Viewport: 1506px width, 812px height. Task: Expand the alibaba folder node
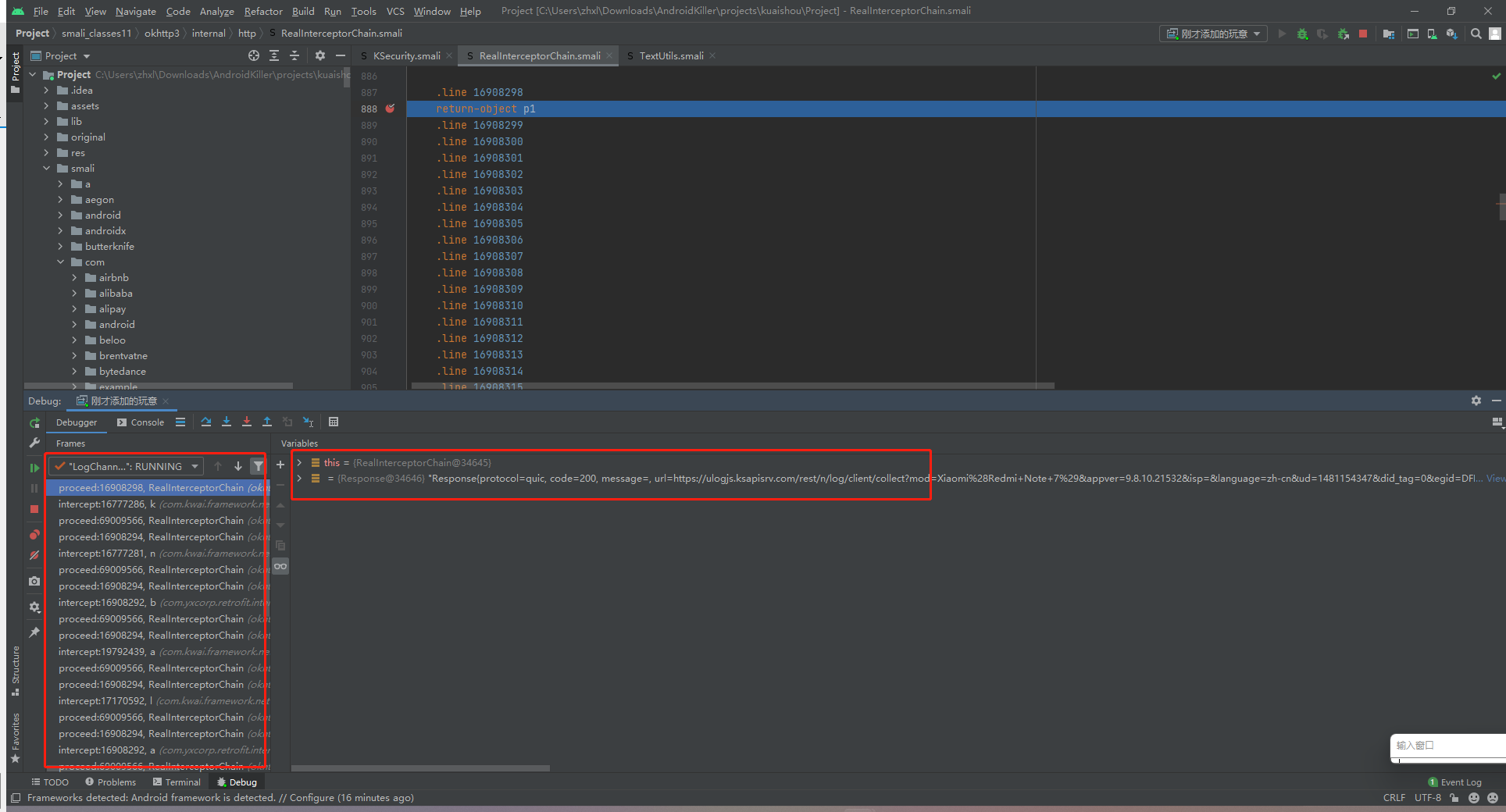coord(74,294)
